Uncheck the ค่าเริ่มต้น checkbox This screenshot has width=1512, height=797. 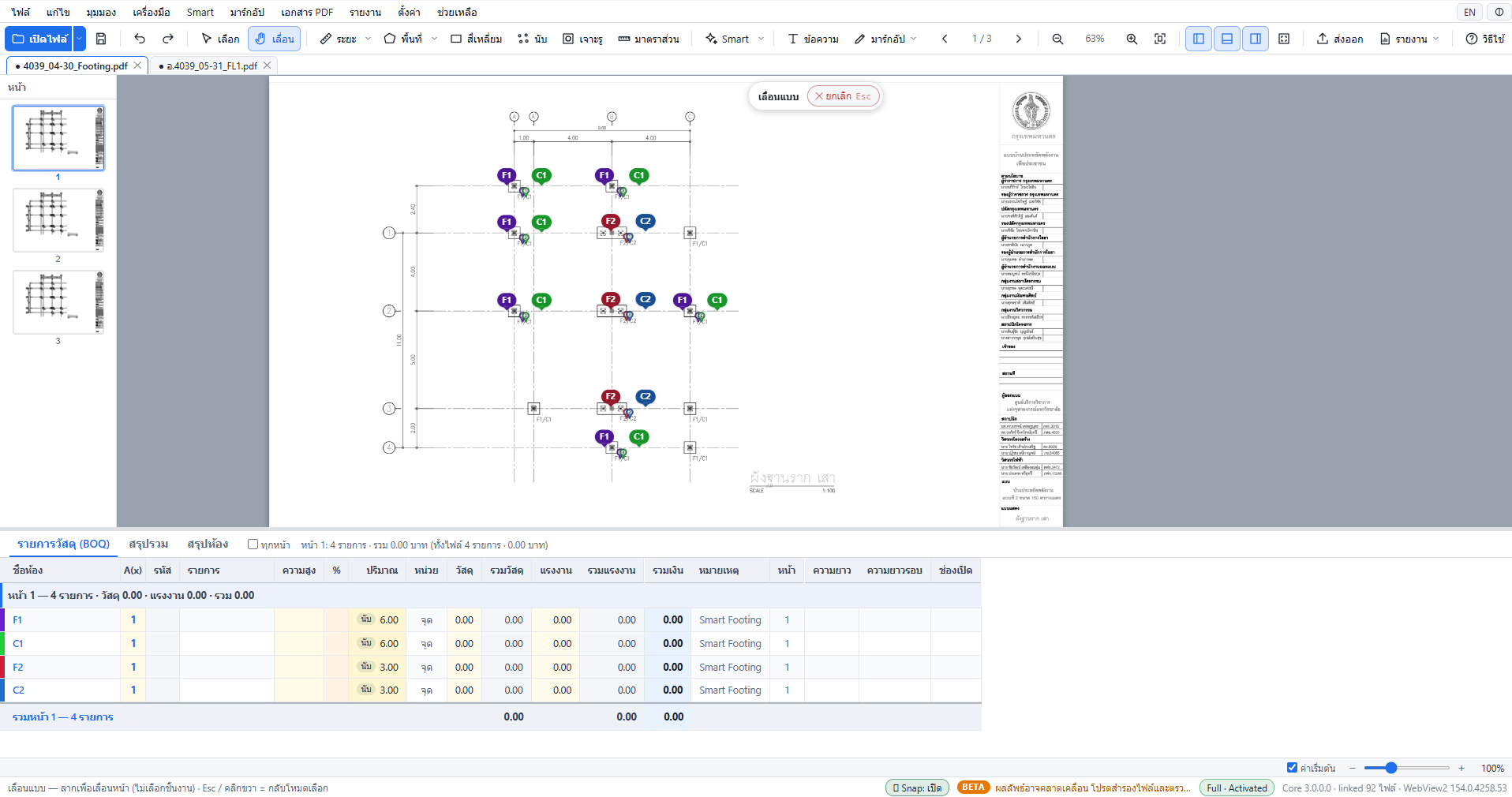click(1292, 768)
